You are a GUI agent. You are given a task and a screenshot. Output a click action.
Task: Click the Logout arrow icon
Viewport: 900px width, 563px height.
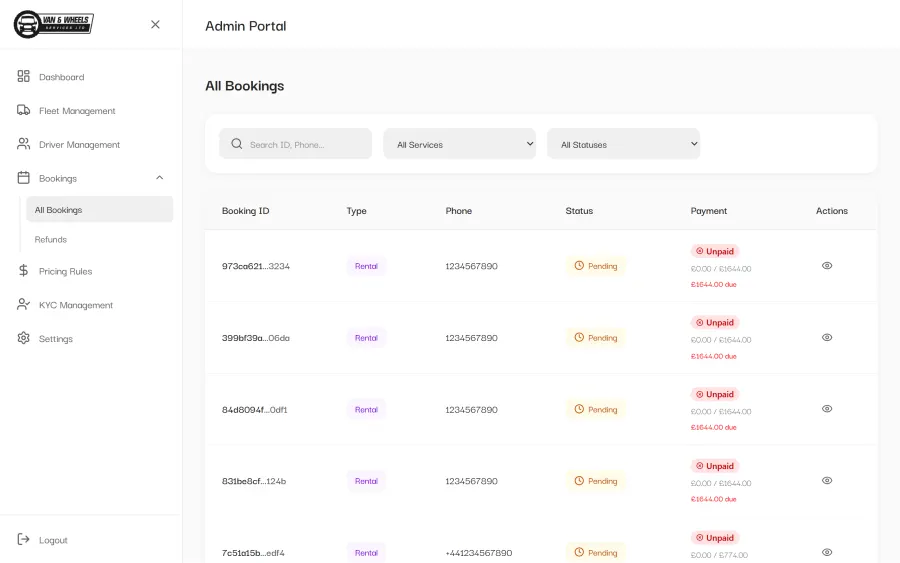(x=24, y=539)
